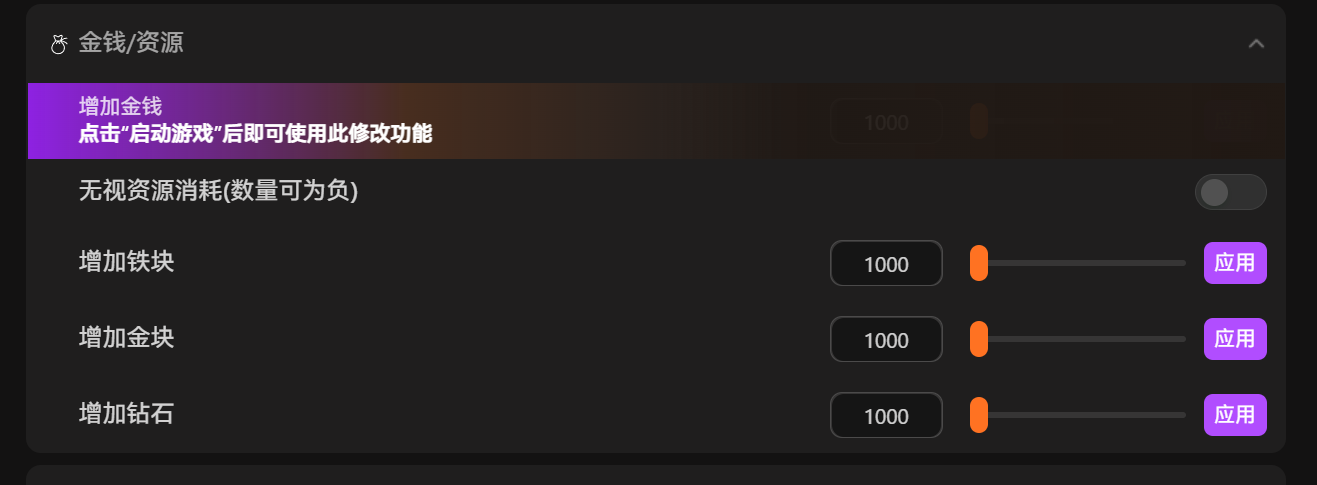Screen dimensions: 1317x485
Task: Click the 增加金块 label
Action: tap(126, 338)
